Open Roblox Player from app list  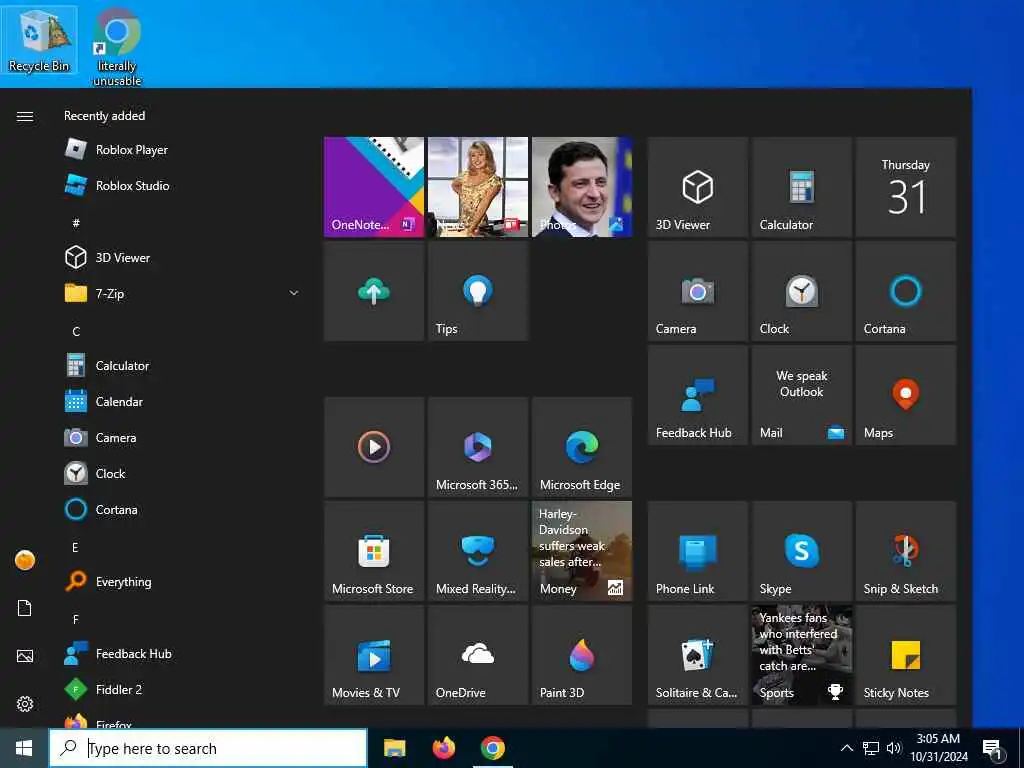[183, 150]
